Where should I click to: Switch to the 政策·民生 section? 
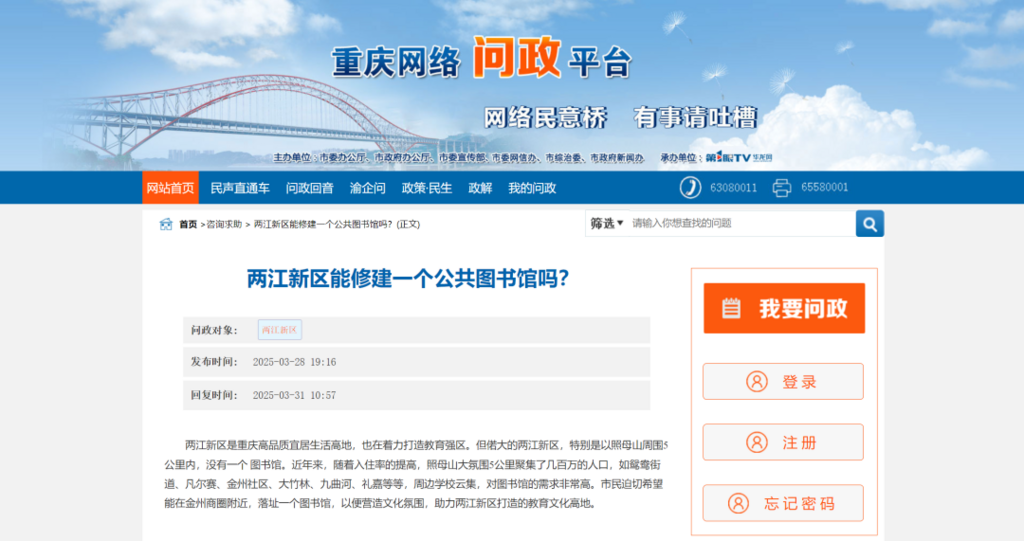tap(427, 188)
